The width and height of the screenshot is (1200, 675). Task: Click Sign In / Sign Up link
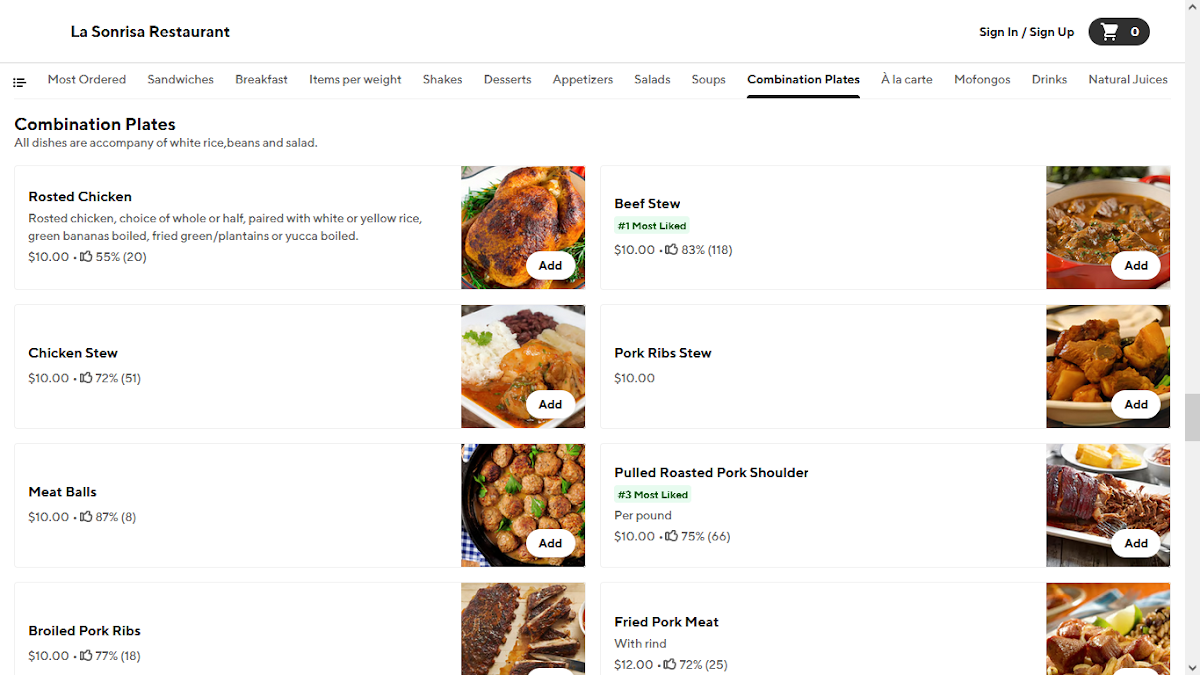click(1026, 32)
